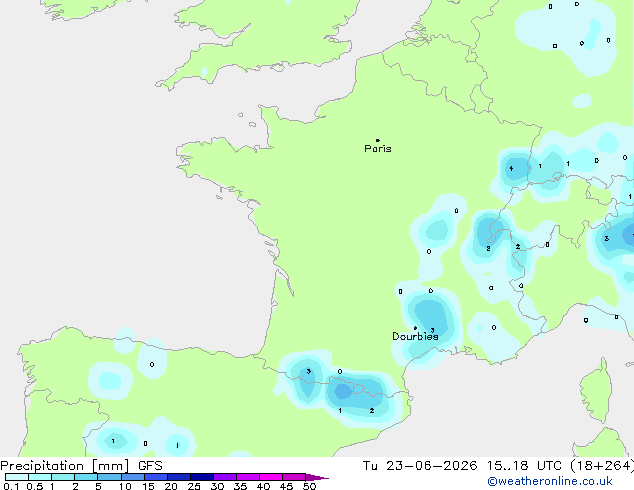
Task: Click the "15..18 UTC" time range text
Action: coord(524,466)
